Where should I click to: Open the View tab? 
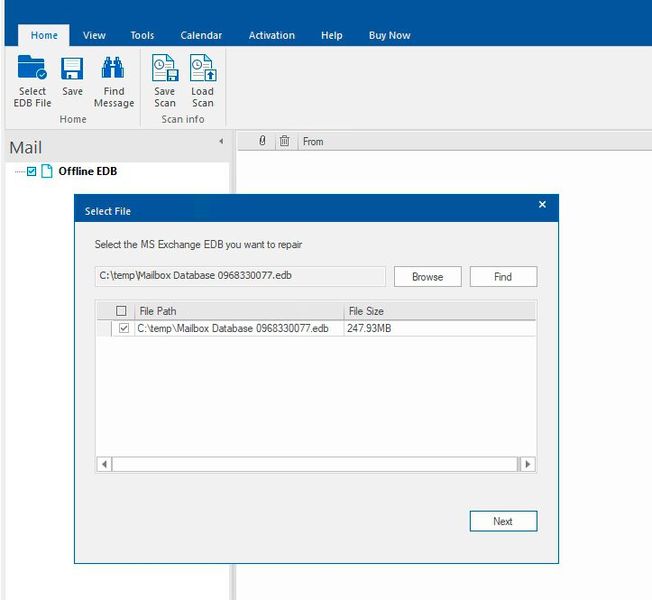[94, 36]
